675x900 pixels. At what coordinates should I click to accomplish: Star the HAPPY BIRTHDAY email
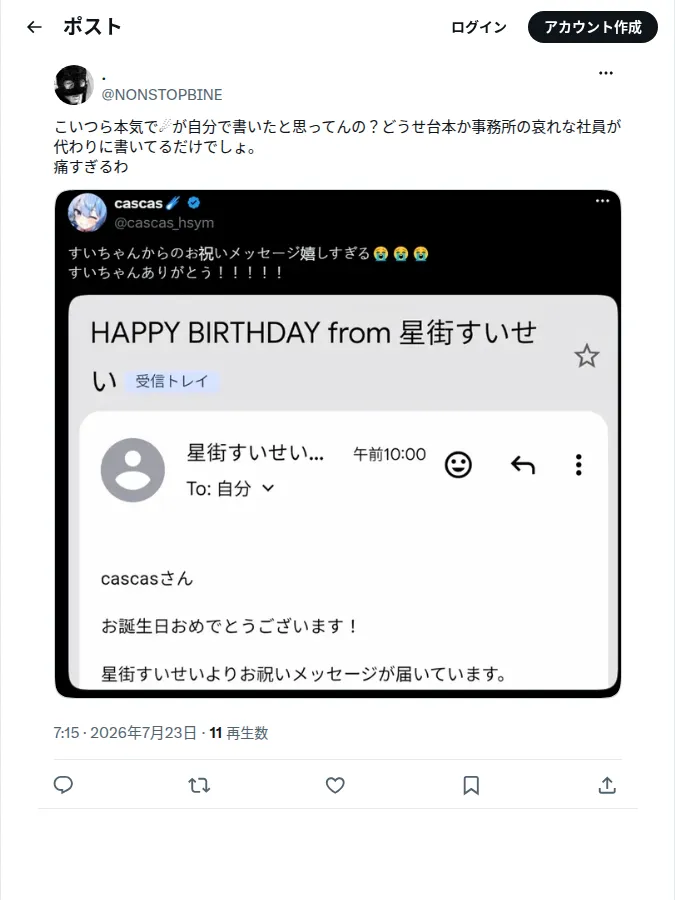[587, 356]
